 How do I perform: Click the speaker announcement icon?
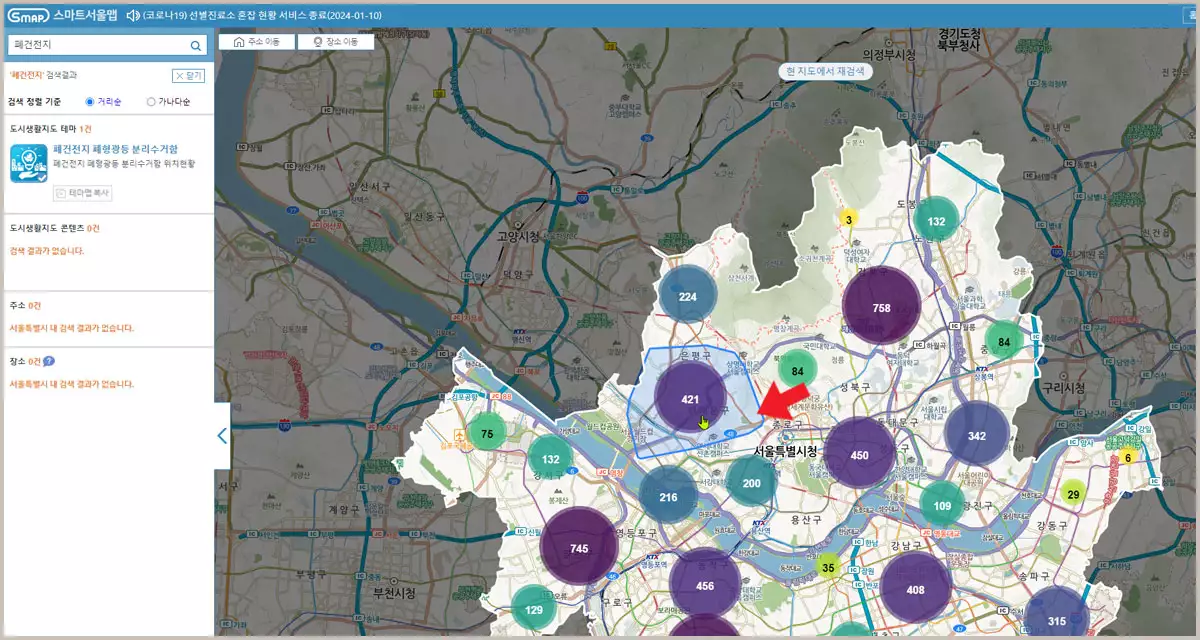pos(131,16)
